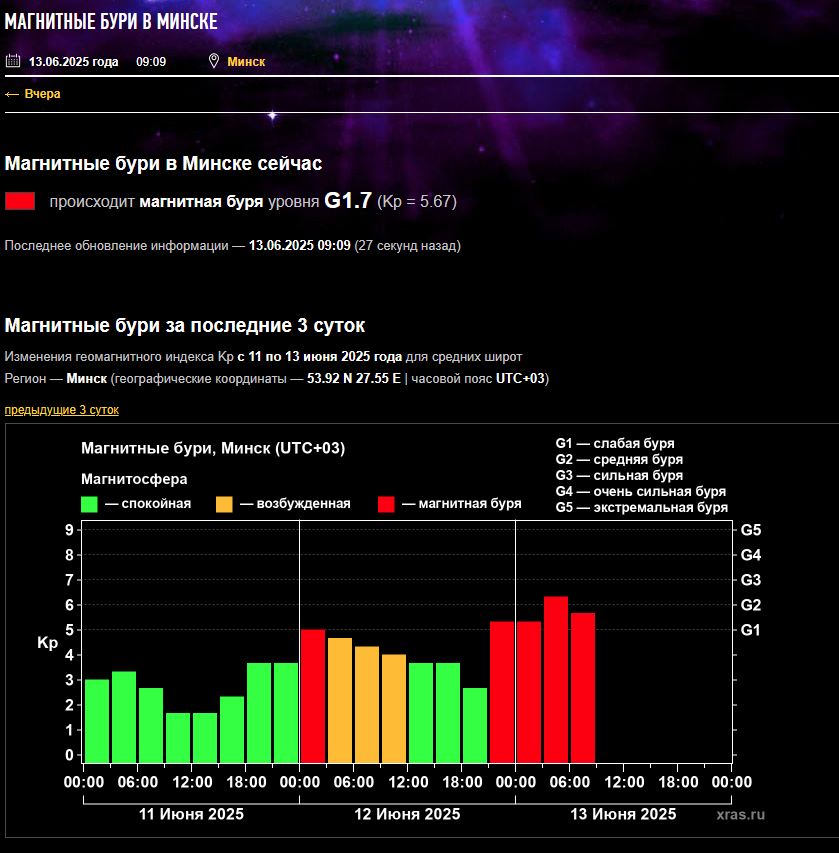Screen dimensions: 839x853
Task: Click the left arrow icon before Вчера
Action: pyautogui.click(x=12, y=94)
